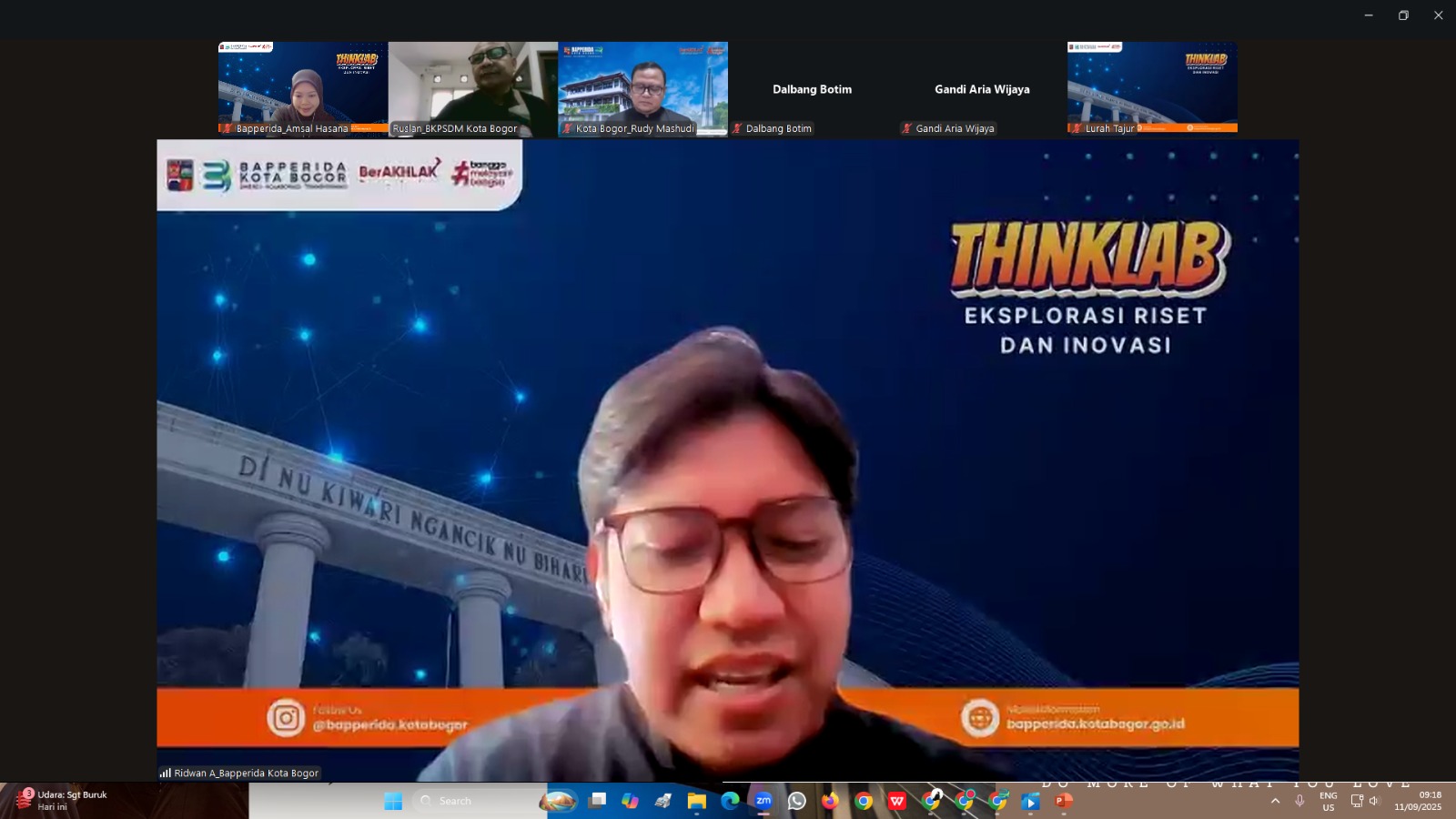Click the taskbar Search box

click(478, 801)
